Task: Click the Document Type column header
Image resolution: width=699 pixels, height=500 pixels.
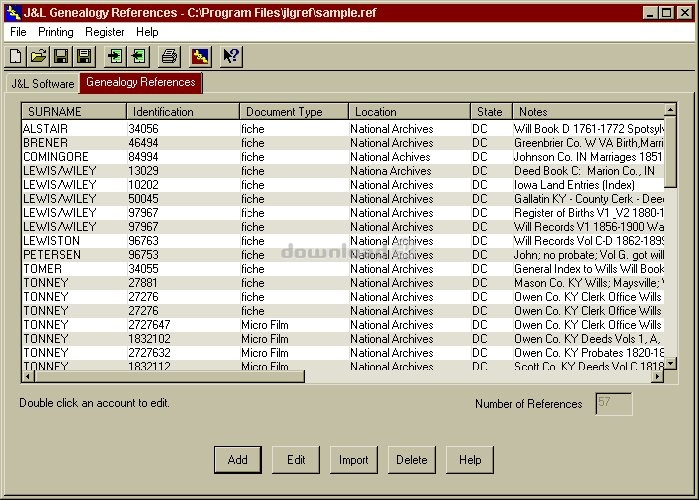Action: pos(294,112)
